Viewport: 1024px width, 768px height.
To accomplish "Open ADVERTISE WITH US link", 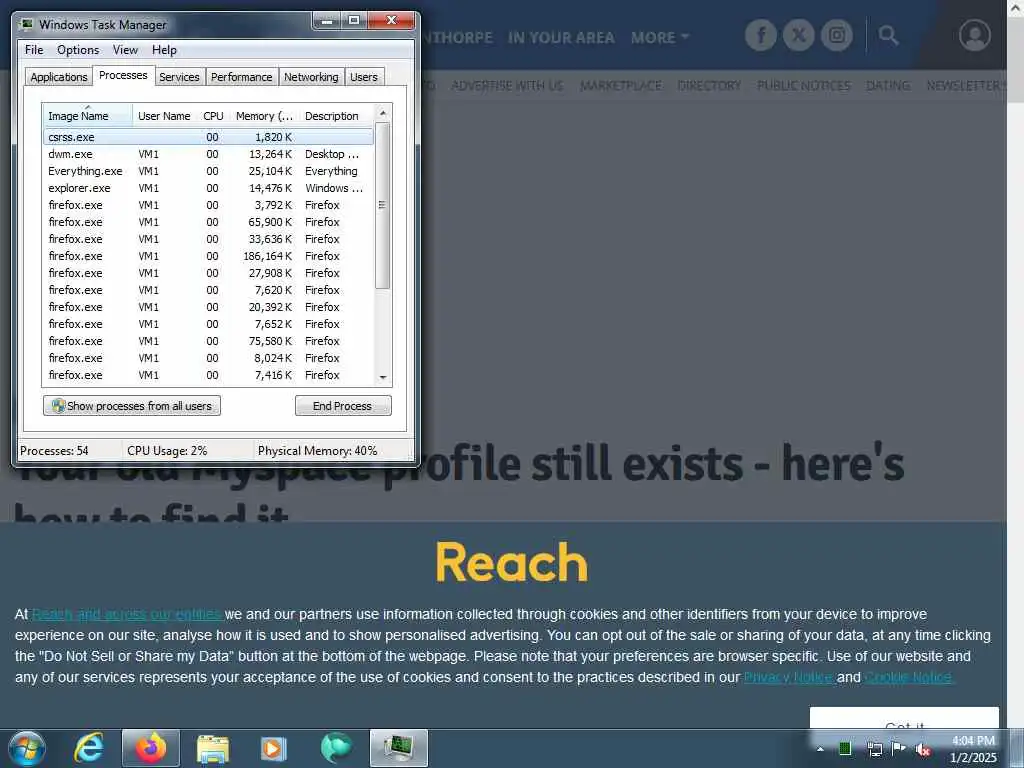I will (507, 86).
